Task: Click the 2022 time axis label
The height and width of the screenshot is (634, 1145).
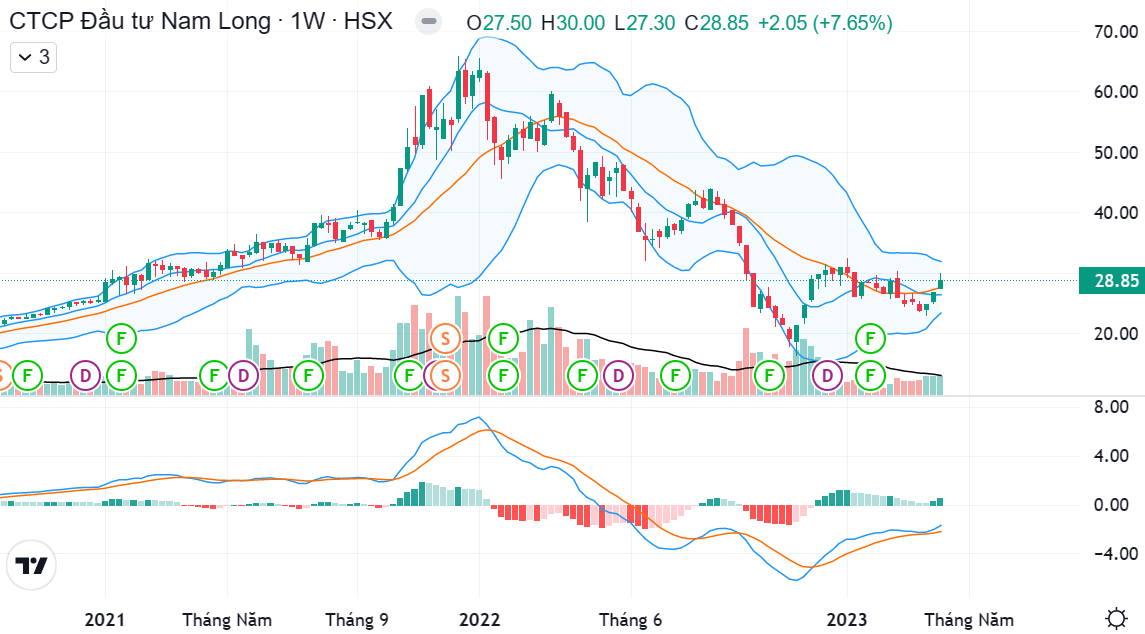Action: click(480, 620)
